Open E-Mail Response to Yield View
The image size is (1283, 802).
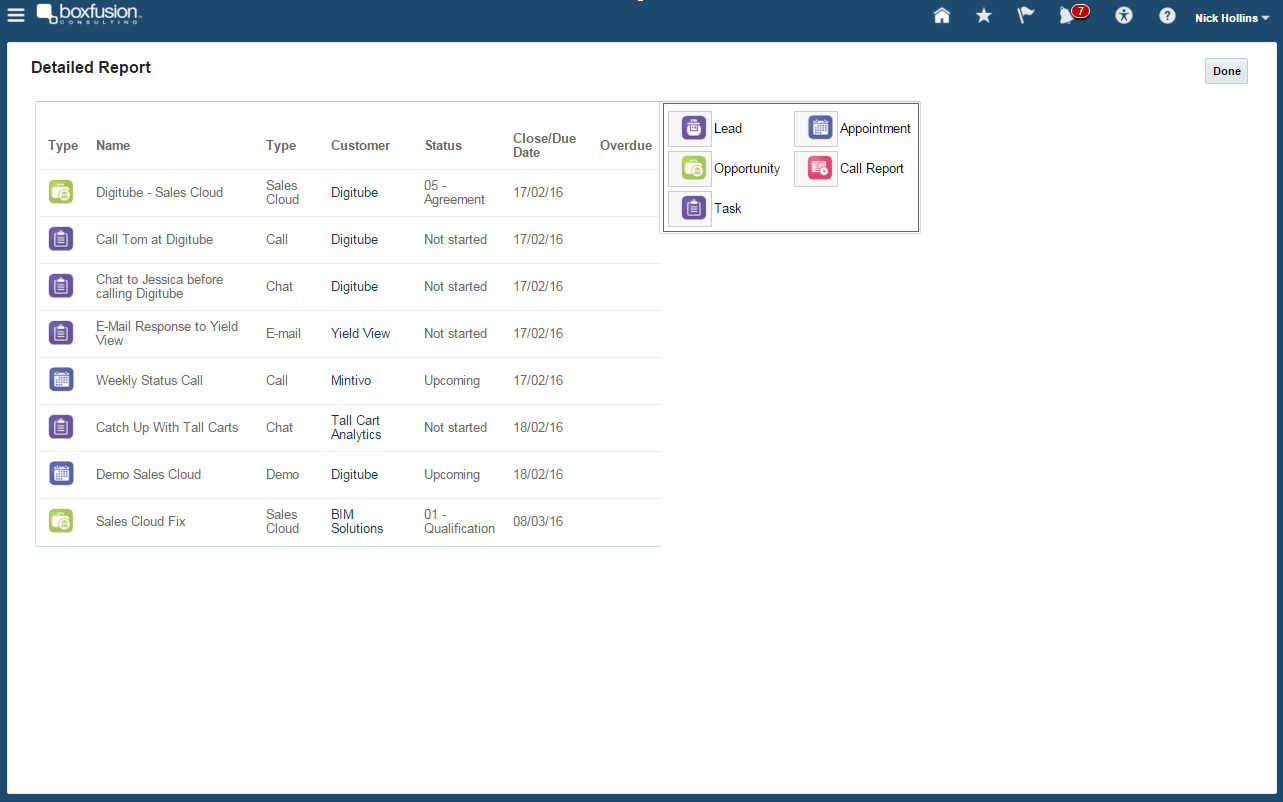[167, 333]
